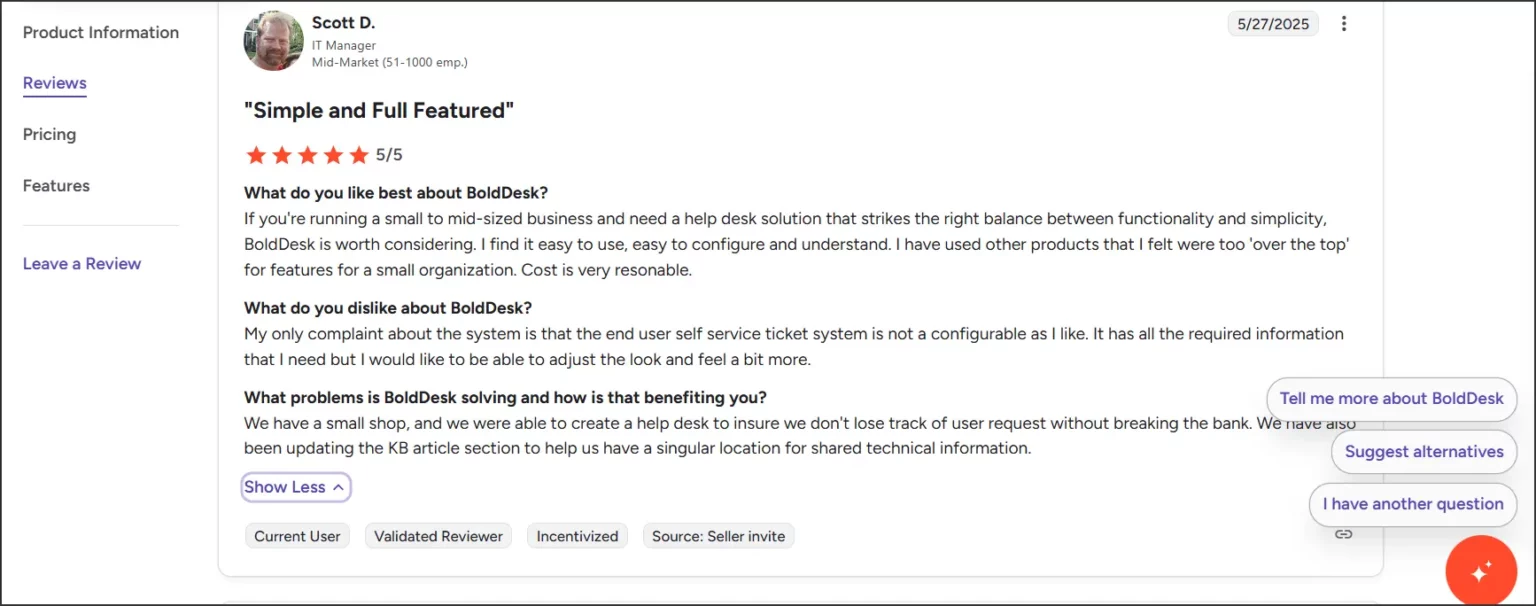
Task: Go to Product Information section
Action: click(101, 32)
